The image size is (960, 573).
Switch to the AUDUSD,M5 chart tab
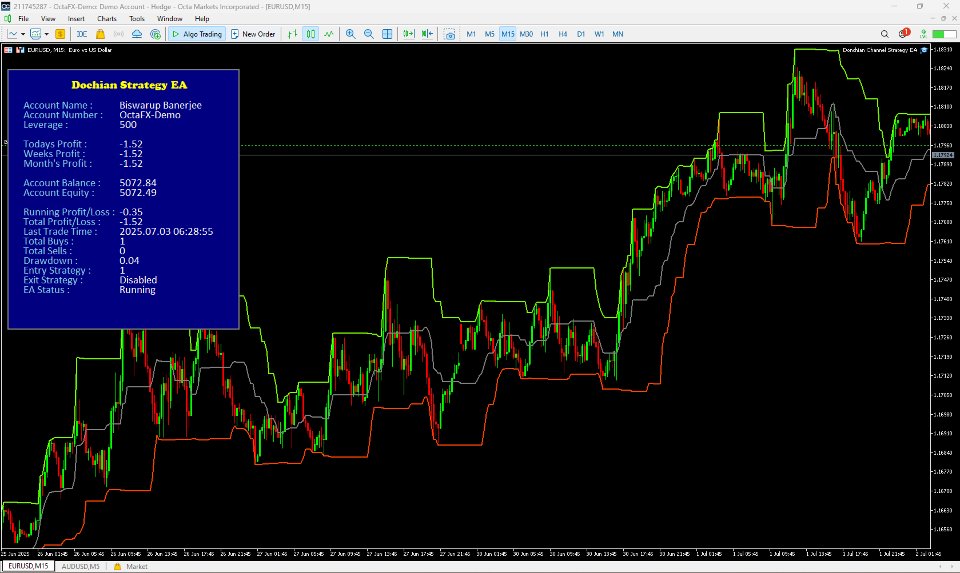pyautogui.click(x=80, y=566)
